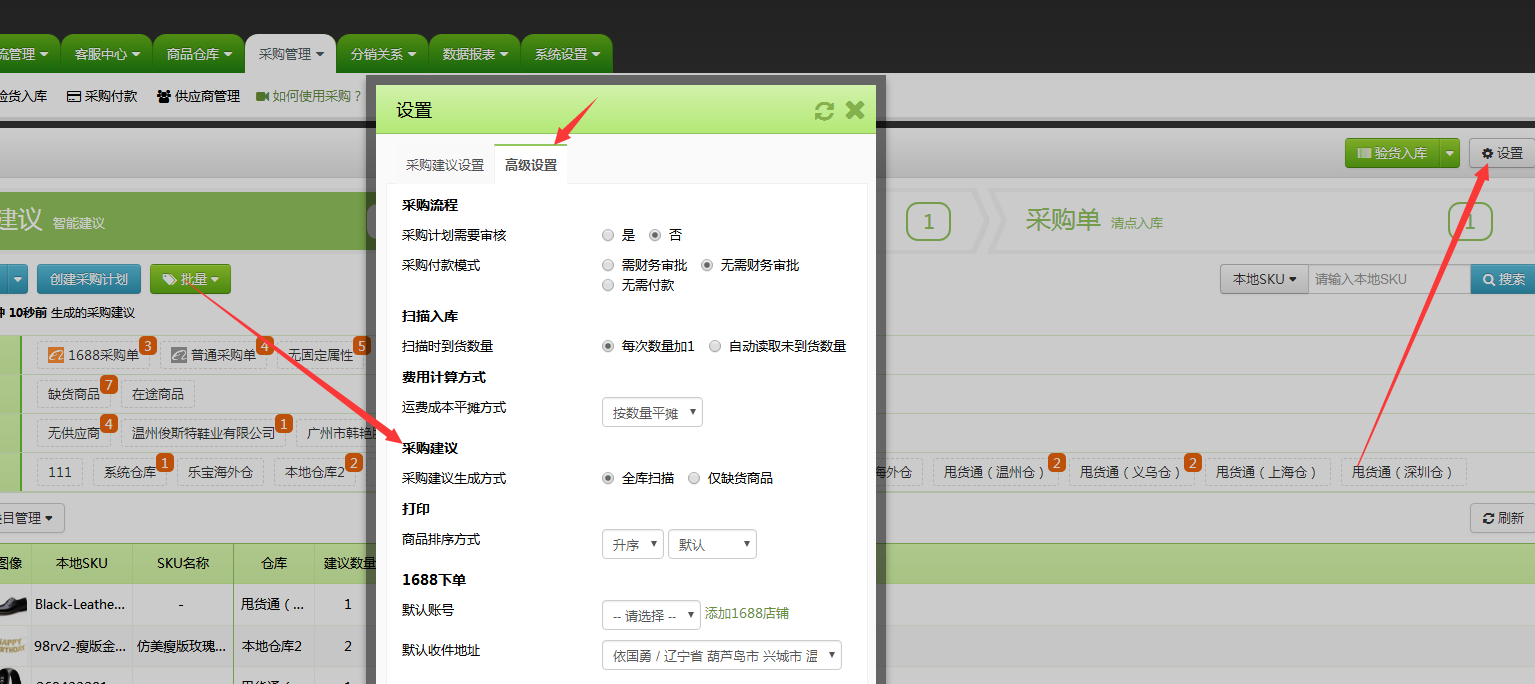
Task: Open the 升序 sort order dropdown
Action: (x=633, y=545)
